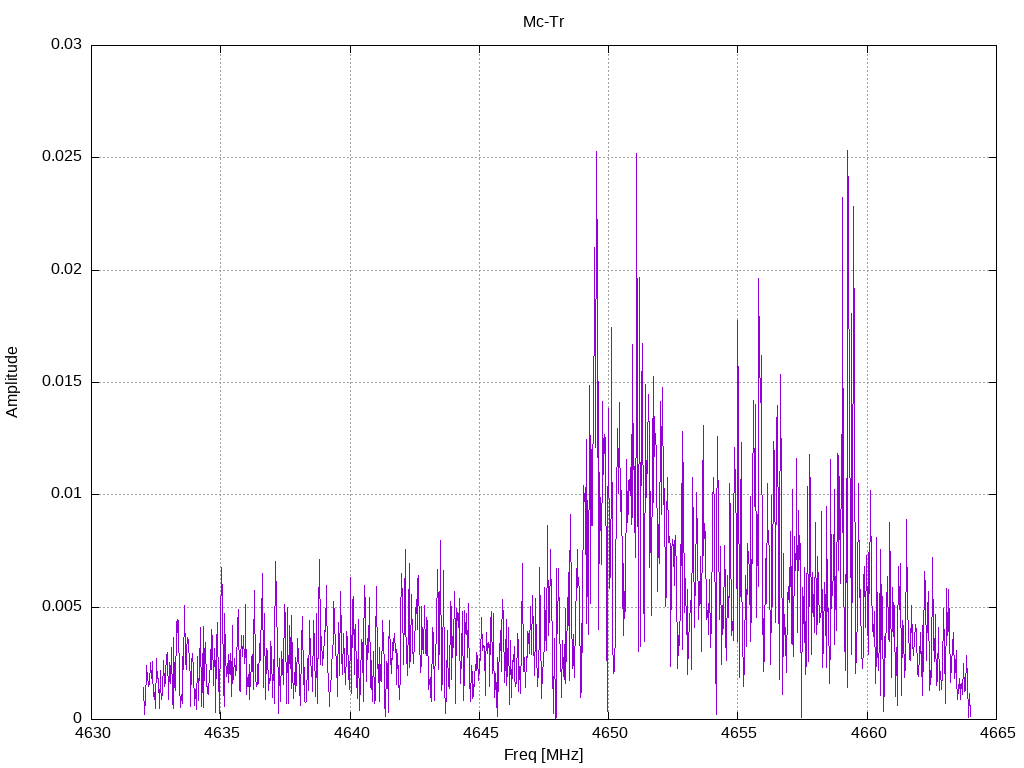
Task: Click the y-axis tick label 0.015
Action: coord(62,381)
